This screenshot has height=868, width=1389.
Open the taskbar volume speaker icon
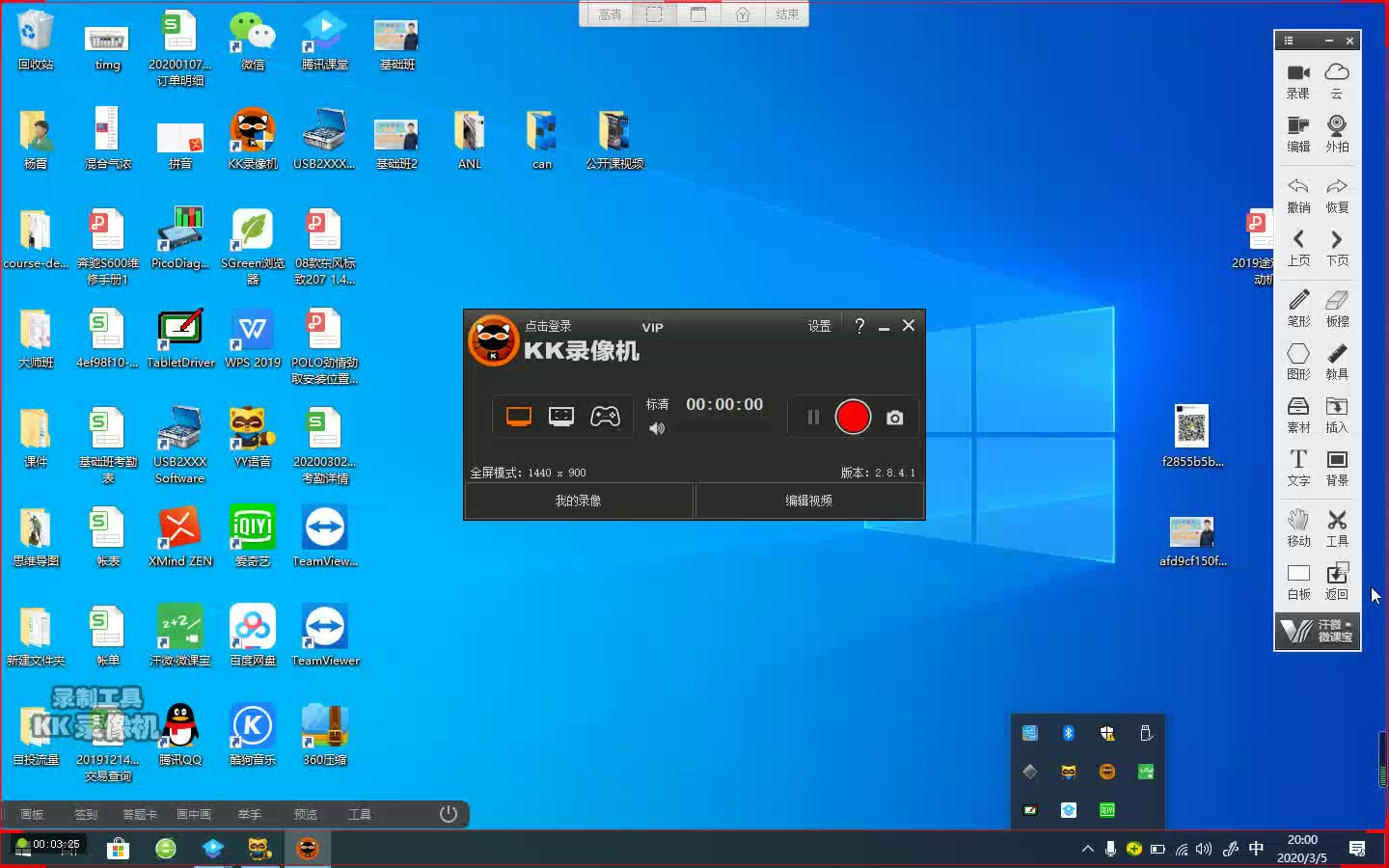(x=1204, y=849)
